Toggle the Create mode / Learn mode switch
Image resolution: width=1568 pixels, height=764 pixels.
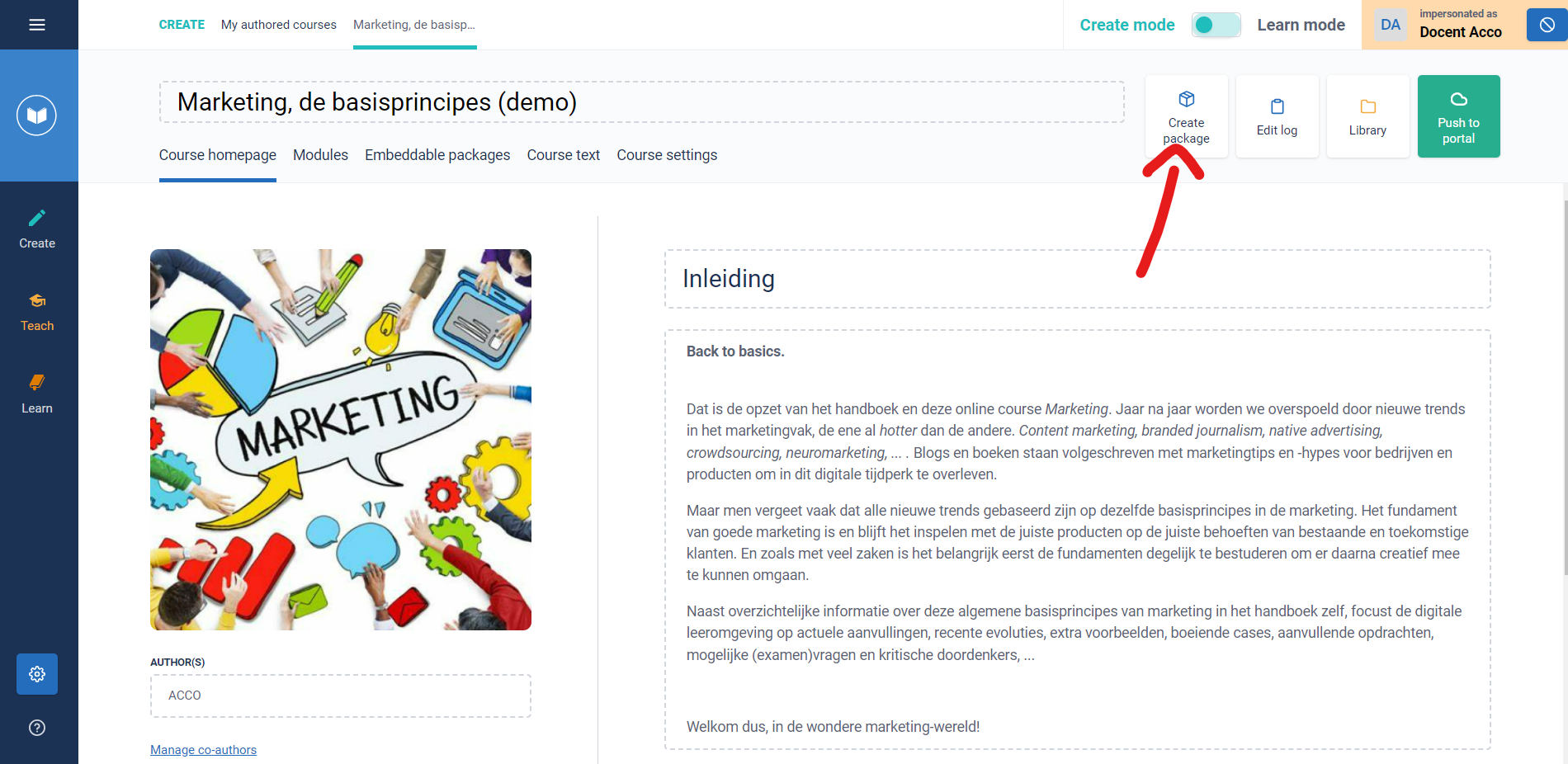[x=1216, y=25]
